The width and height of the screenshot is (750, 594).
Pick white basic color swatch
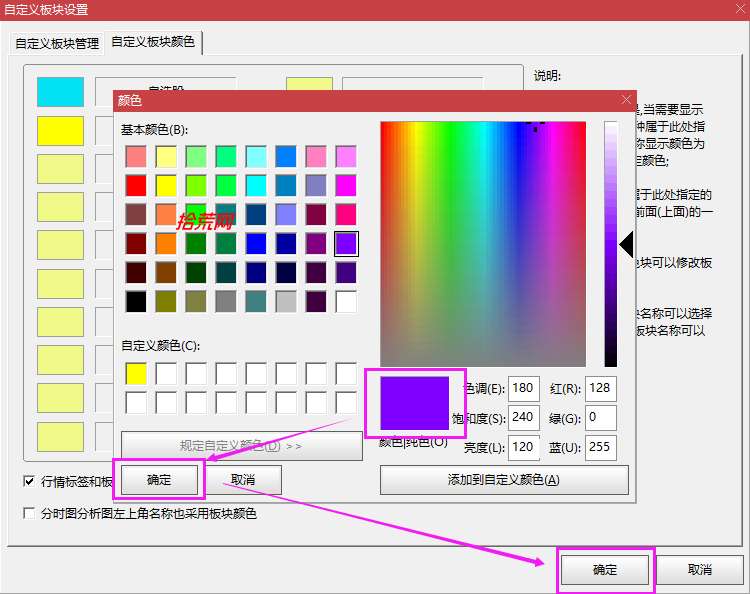coord(346,302)
